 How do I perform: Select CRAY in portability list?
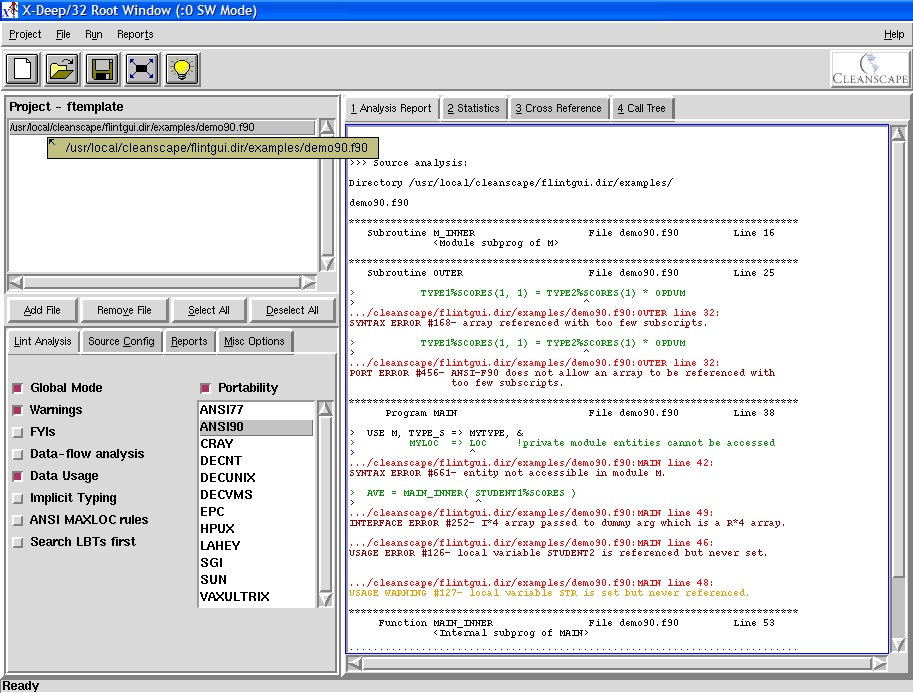coord(256,444)
